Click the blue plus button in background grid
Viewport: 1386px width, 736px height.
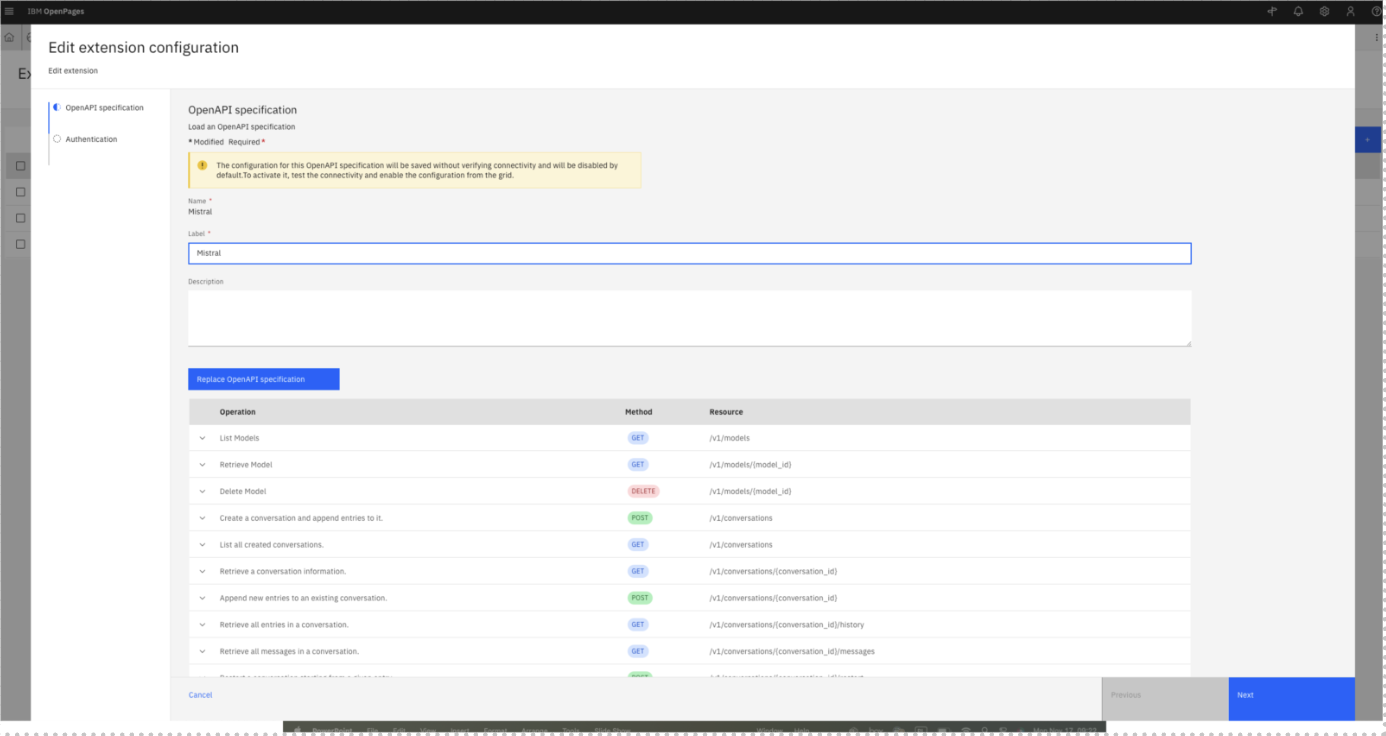pyautogui.click(x=1368, y=139)
